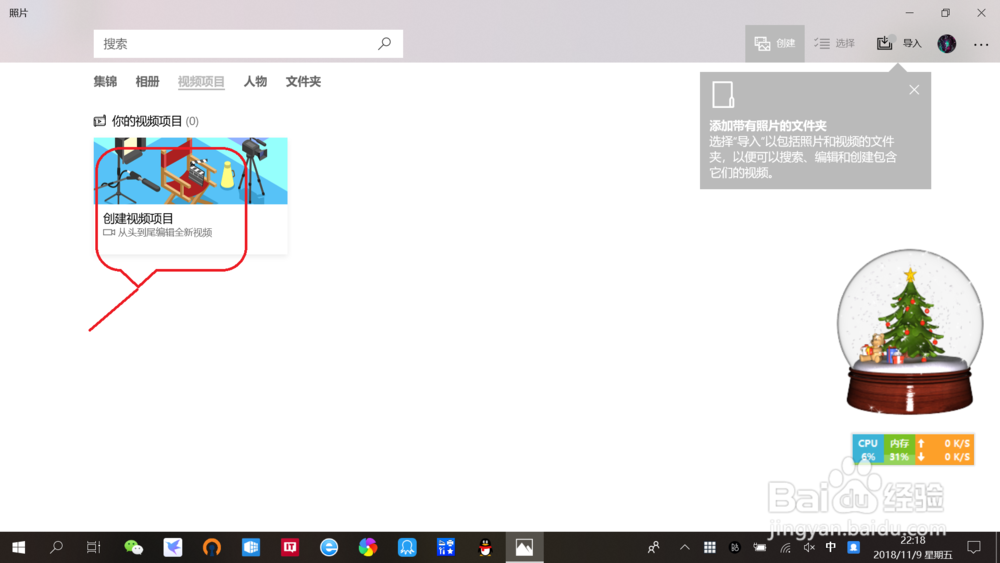The image size is (1000, 563).
Task: Close the 添加带有照片的文件夹 tooltip
Action: tap(914, 90)
